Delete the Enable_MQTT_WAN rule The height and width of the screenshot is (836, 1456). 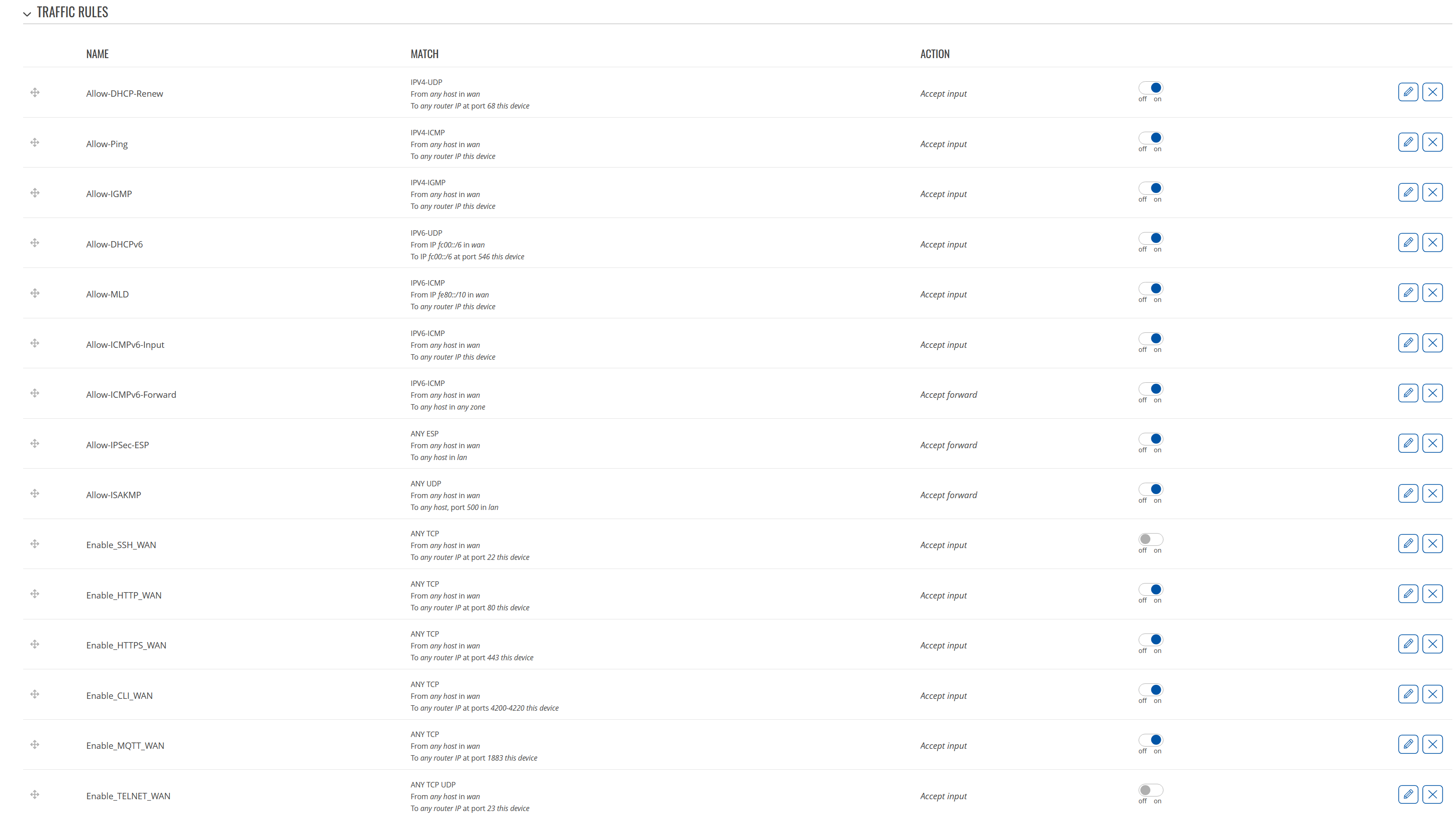(1432, 744)
